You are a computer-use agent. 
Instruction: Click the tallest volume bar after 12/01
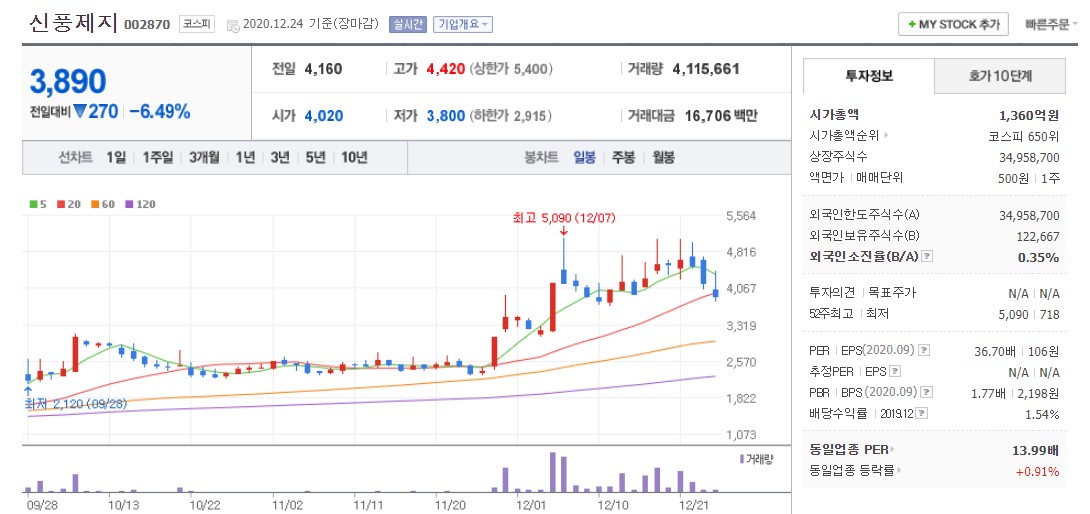point(553,472)
